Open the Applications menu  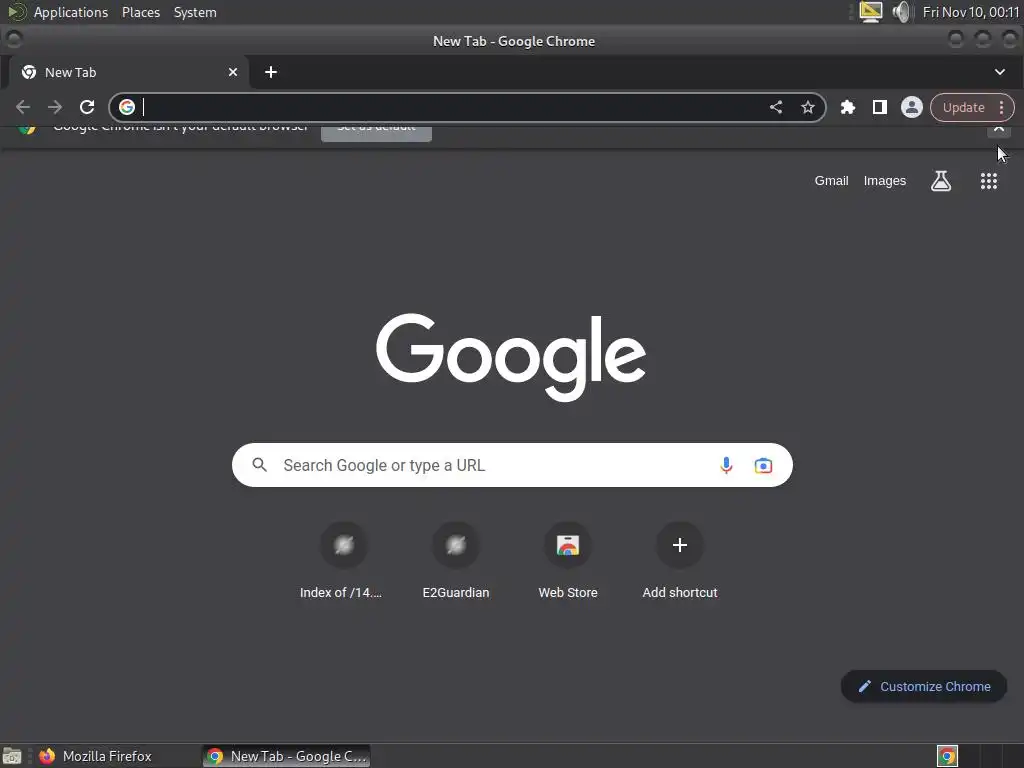coord(71,12)
